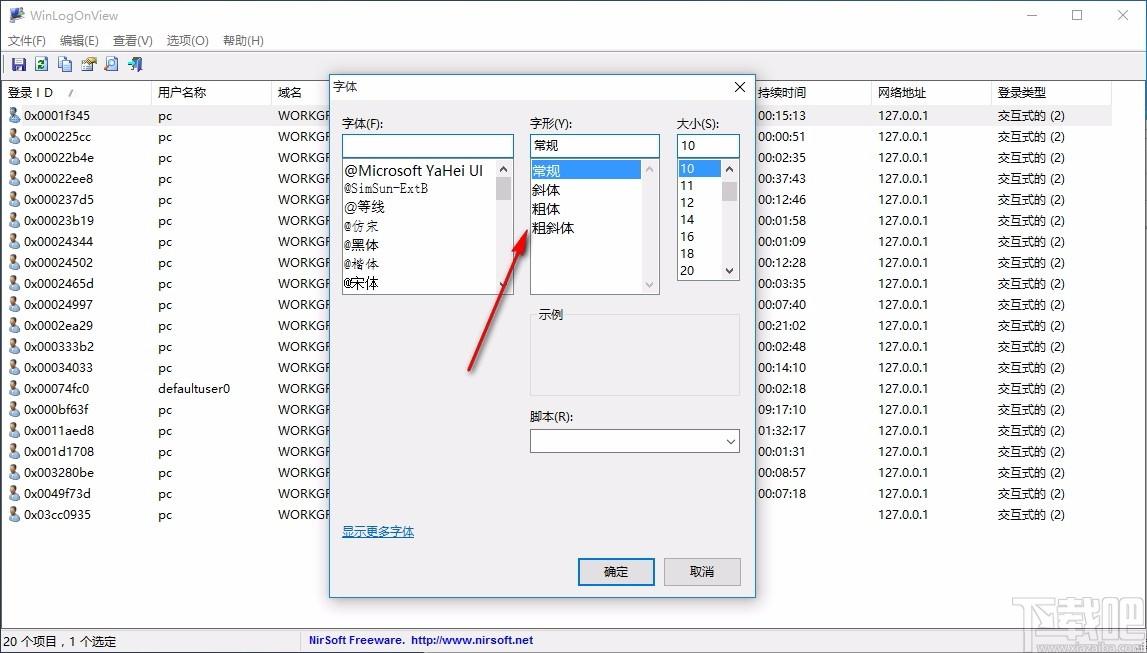Click the Exit door toolbar icon

pyautogui.click(x=135, y=65)
